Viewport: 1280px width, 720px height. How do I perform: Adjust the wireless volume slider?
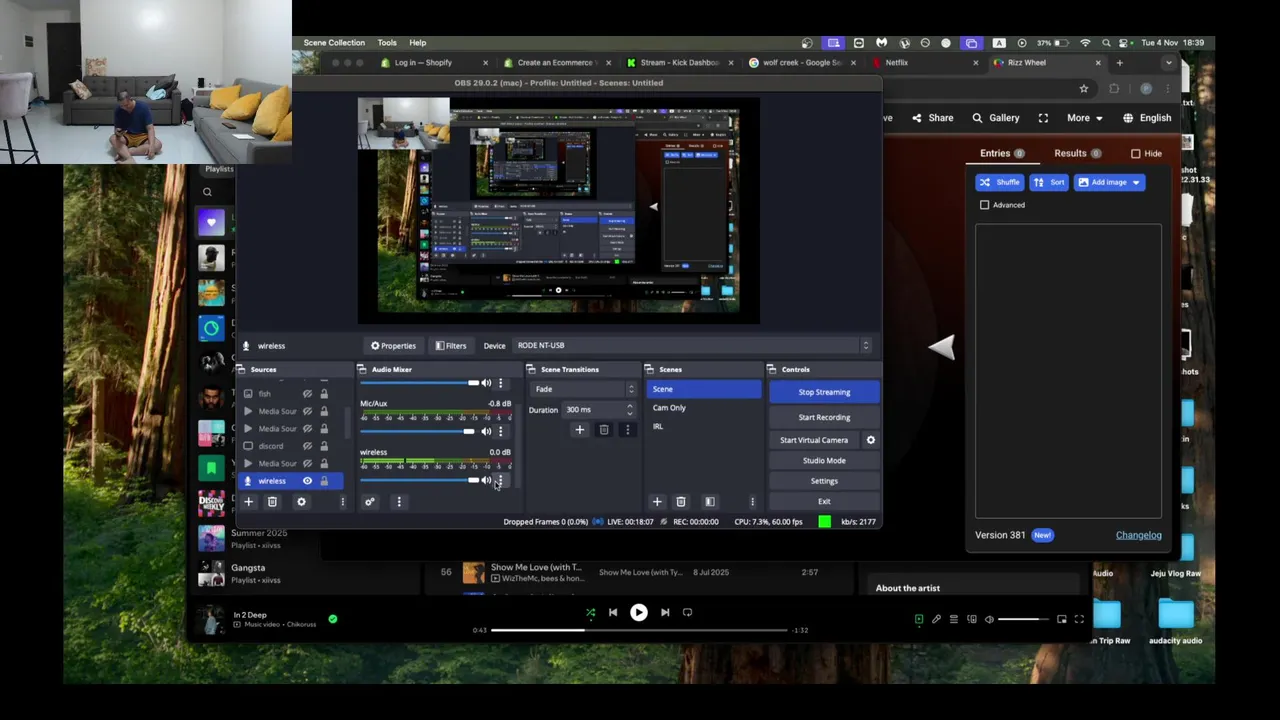[x=418, y=480]
